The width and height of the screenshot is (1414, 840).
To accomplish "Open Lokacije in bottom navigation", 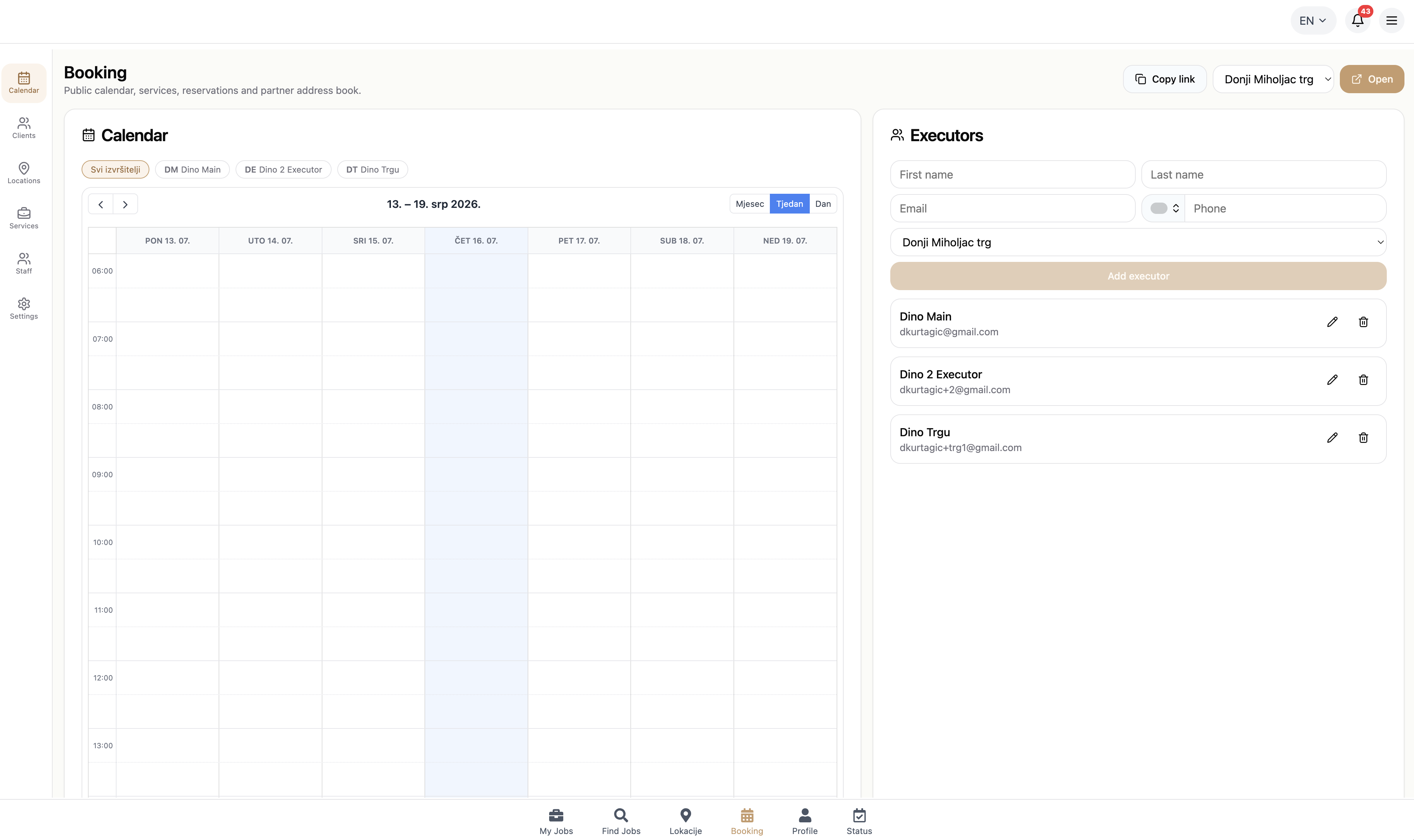I will click(685, 821).
